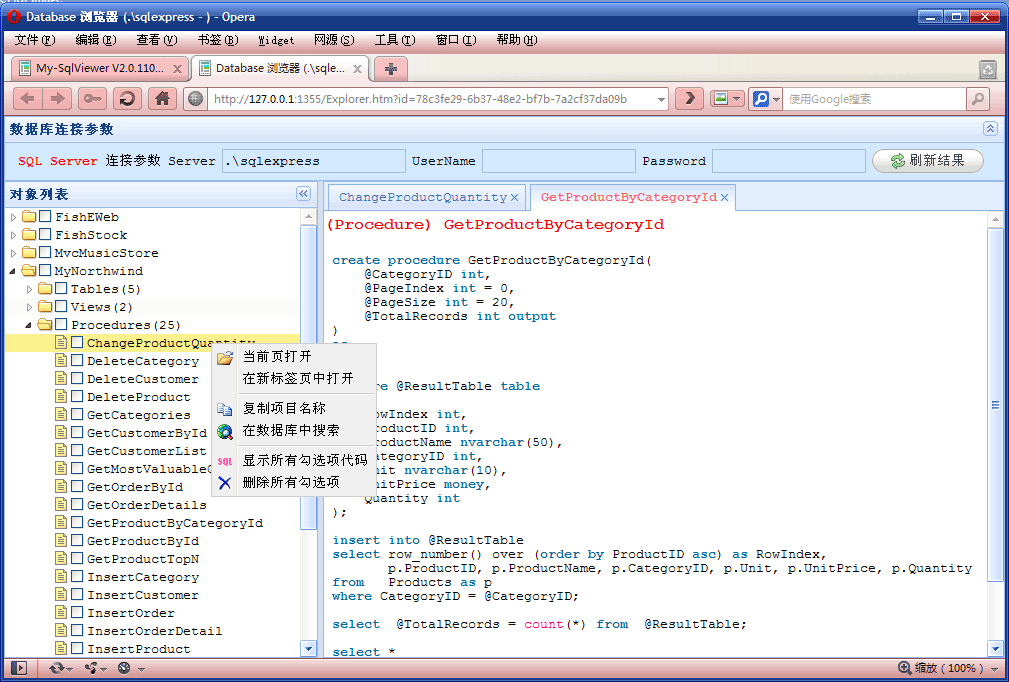This screenshot has width=1009, height=682.
Task: Choose 在新标签页中打开 from the context menu
Action: (294, 378)
